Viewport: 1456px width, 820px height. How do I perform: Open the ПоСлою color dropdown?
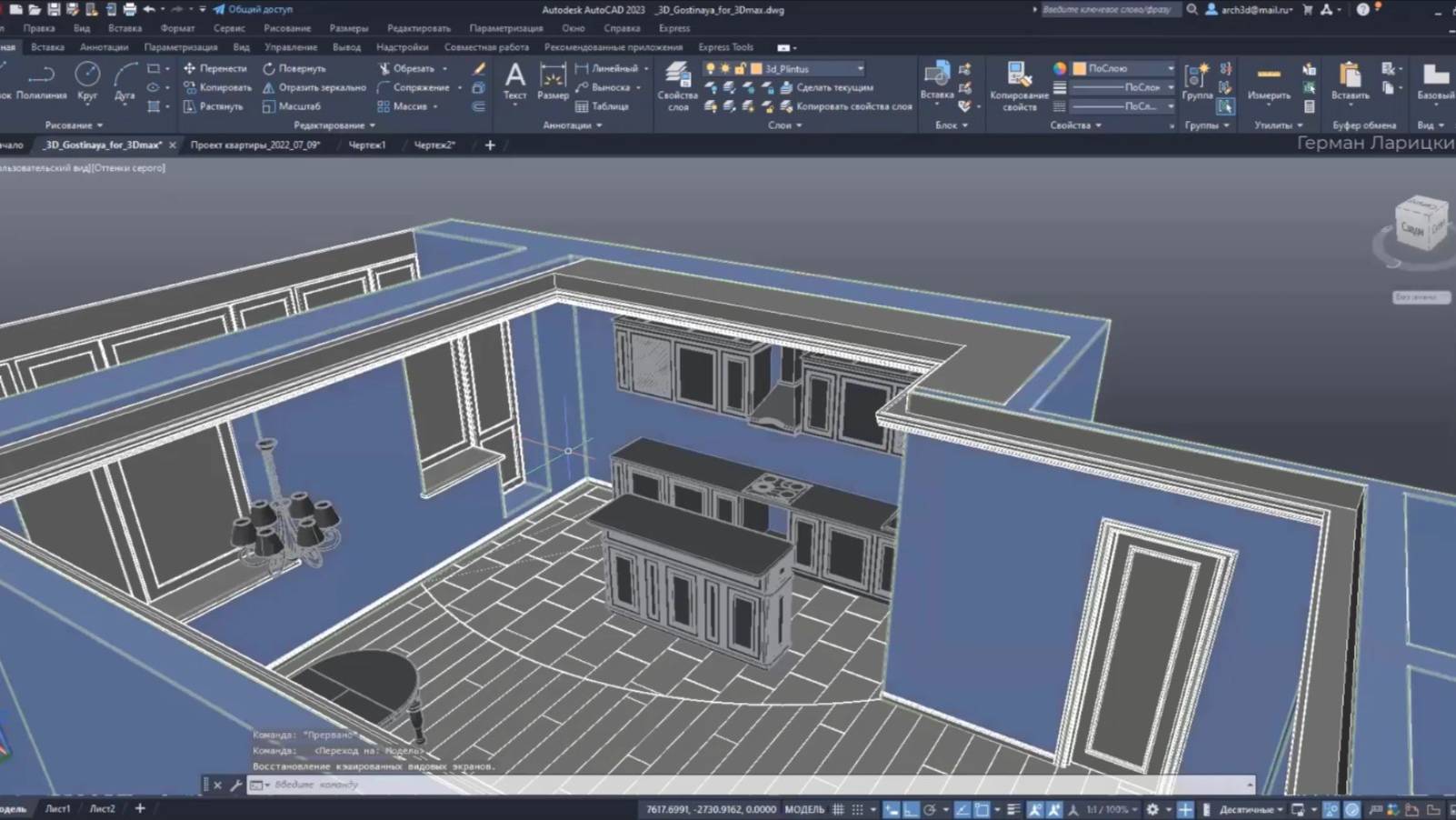click(1171, 68)
